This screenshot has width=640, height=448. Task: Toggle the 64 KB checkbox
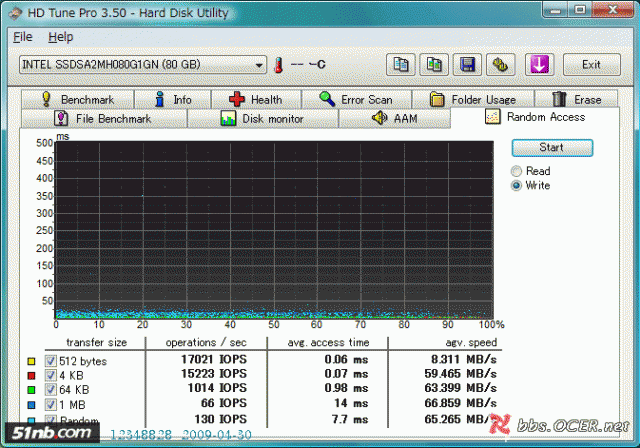click(50, 388)
